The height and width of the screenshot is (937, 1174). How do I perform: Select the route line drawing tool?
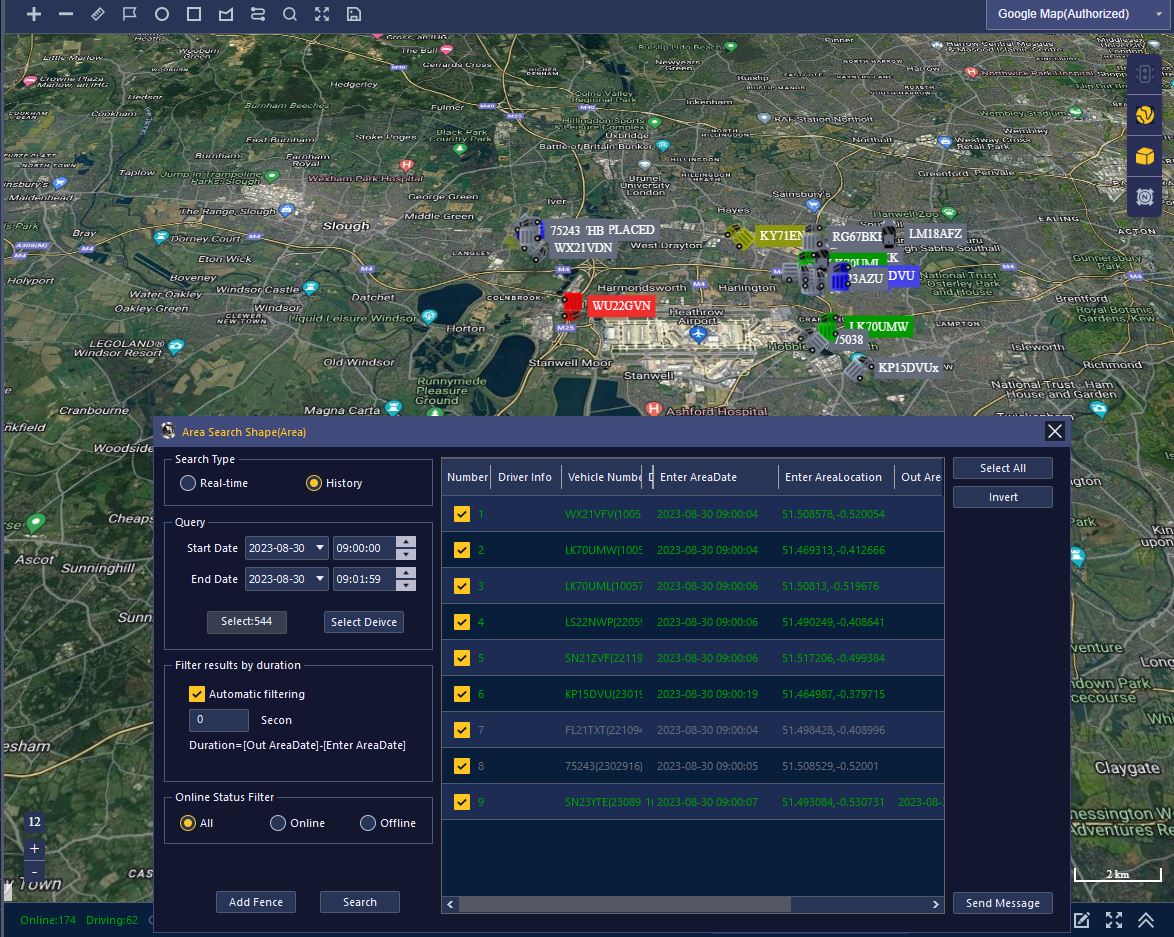(258, 14)
